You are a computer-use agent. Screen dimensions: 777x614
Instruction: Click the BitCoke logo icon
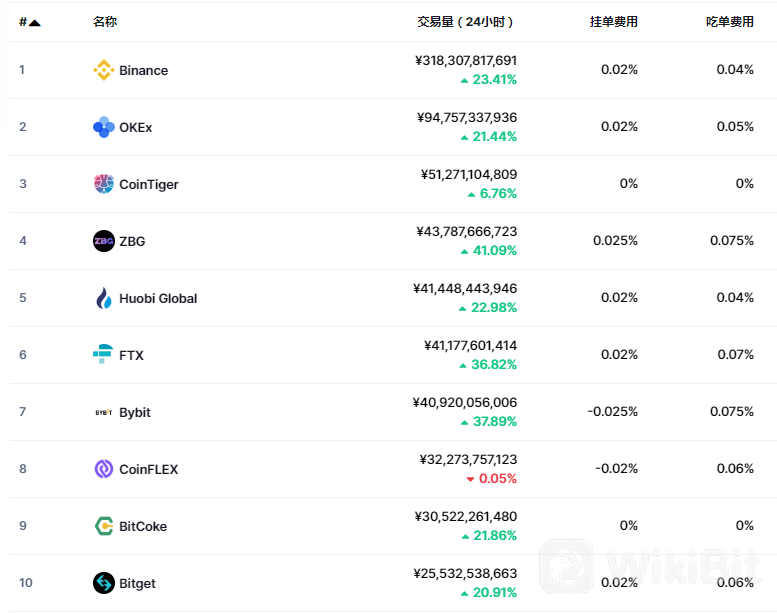[x=104, y=526]
